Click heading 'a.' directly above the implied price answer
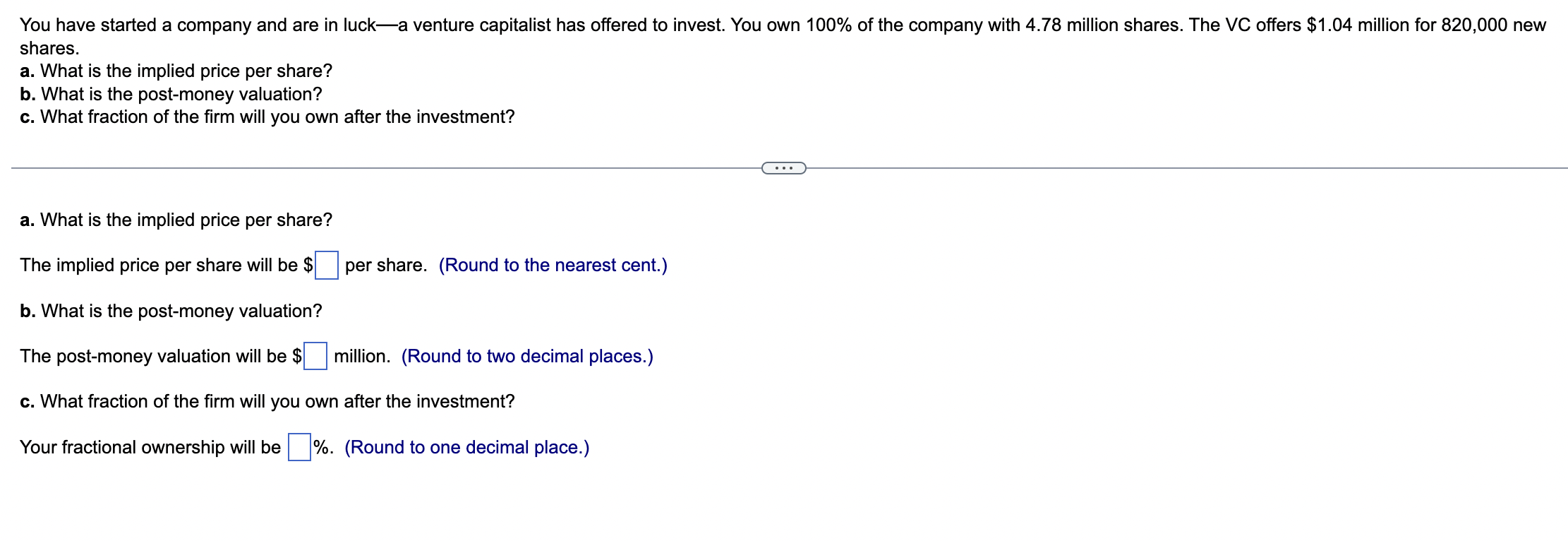The width and height of the screenshot is (1568, 541). click(x=176, y=220)
